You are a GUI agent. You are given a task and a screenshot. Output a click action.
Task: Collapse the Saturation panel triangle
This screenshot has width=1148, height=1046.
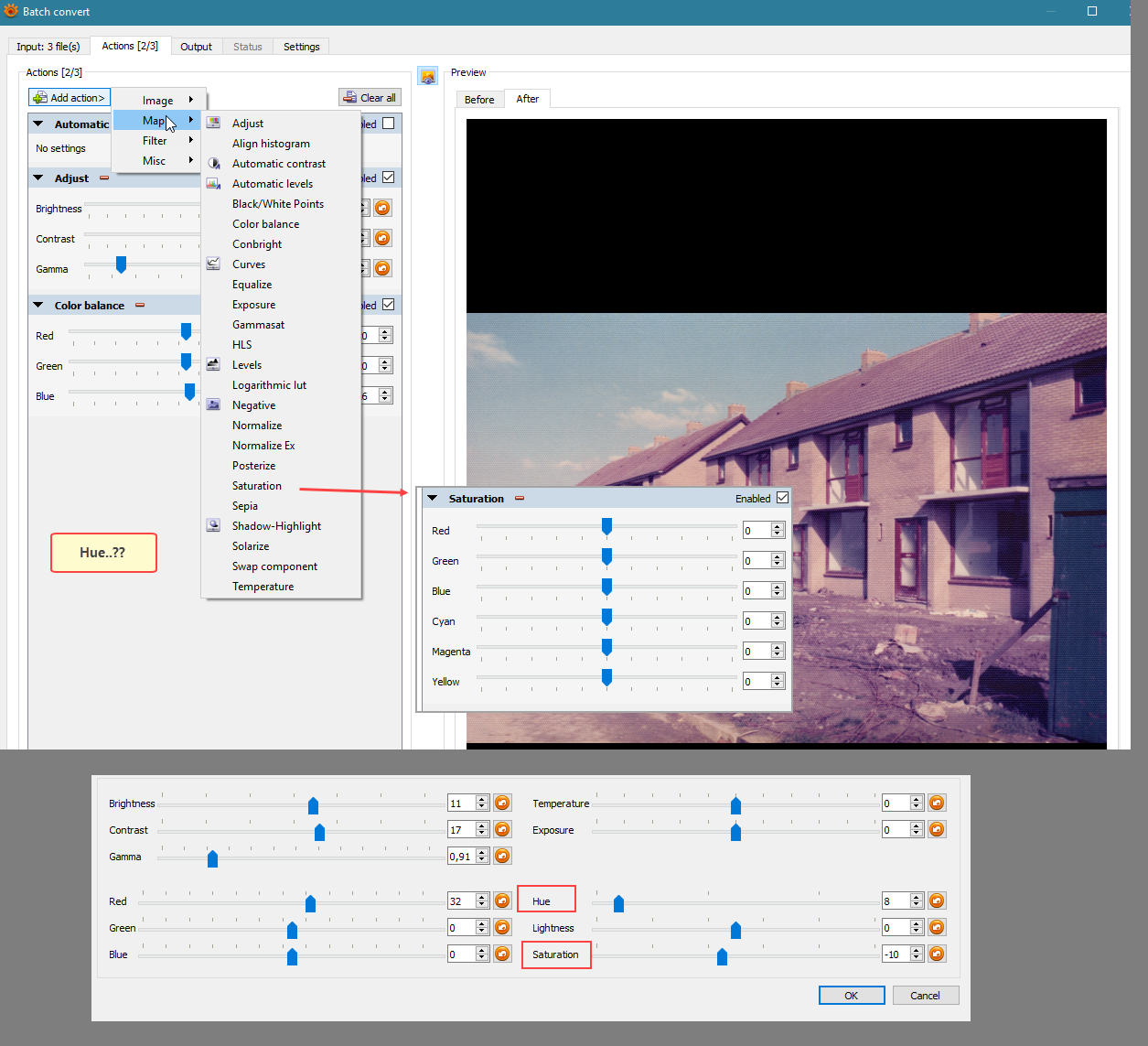point(433,499)
